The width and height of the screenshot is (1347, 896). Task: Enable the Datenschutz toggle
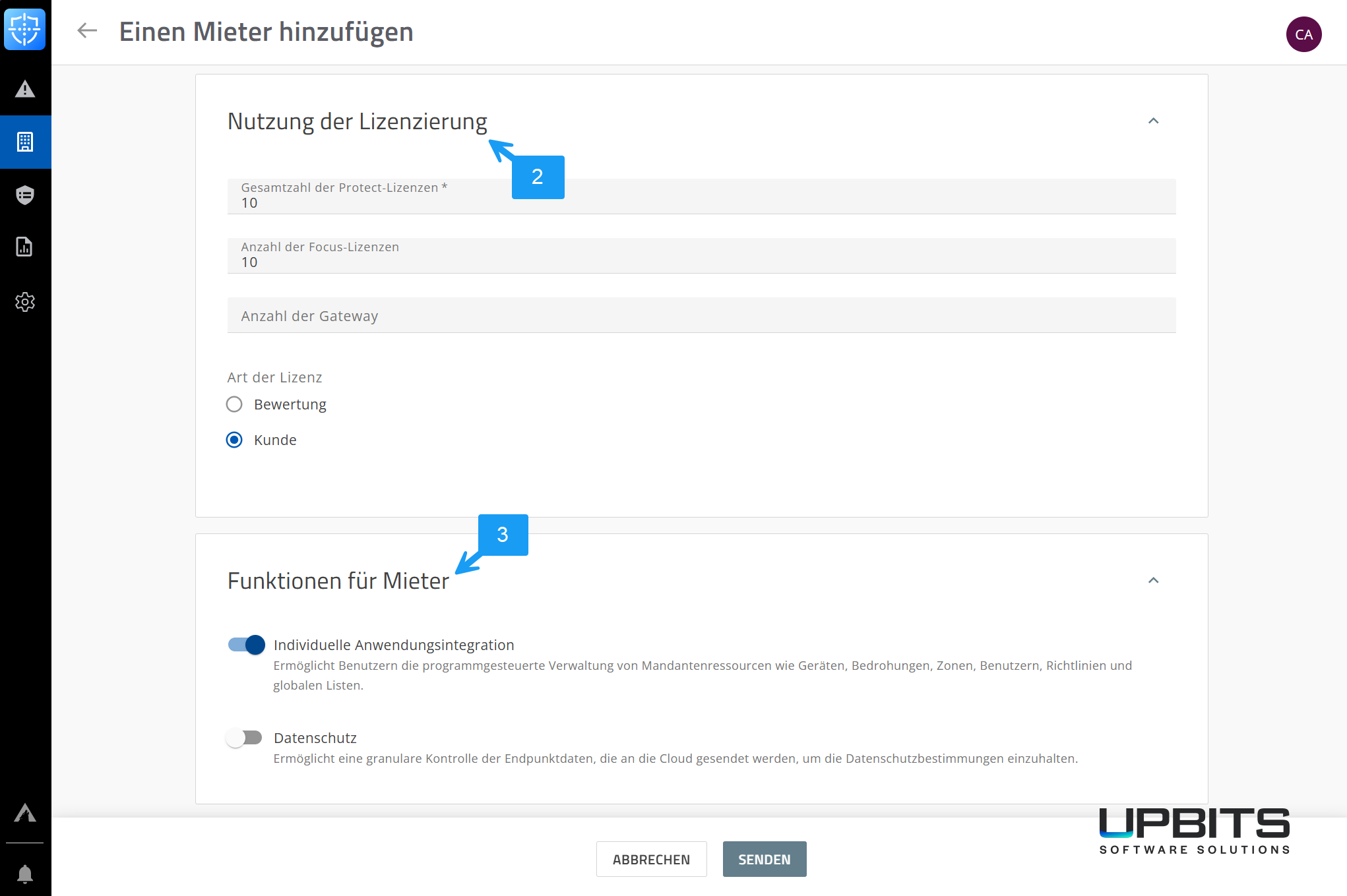(x=244, y=738)
